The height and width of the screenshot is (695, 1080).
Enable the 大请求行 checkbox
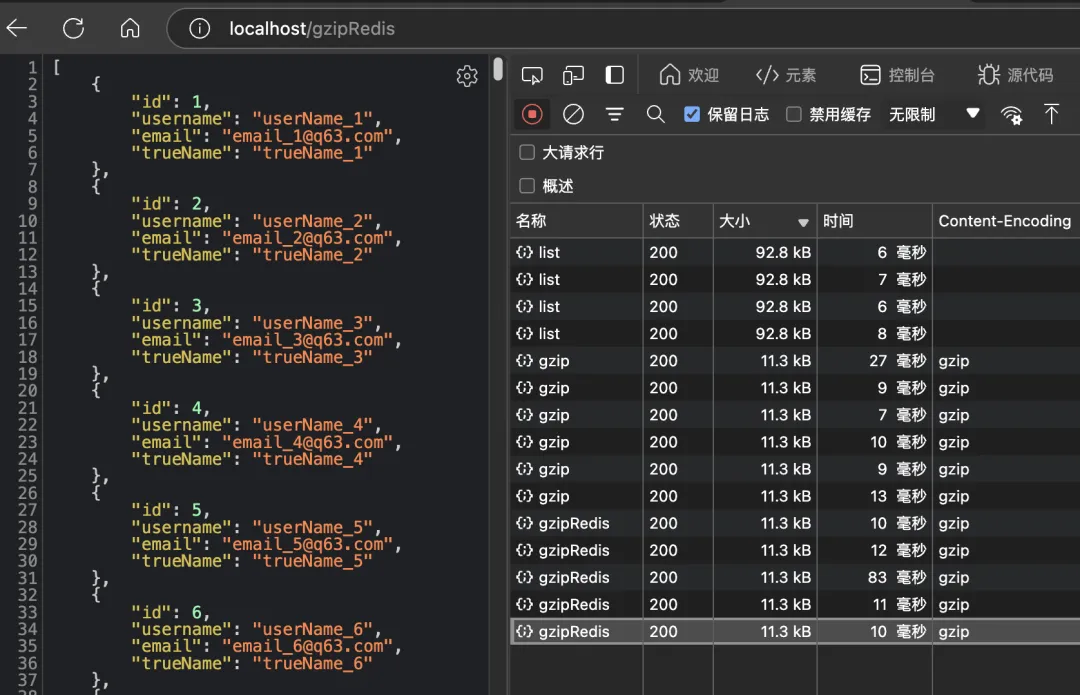tap(527, 153)
